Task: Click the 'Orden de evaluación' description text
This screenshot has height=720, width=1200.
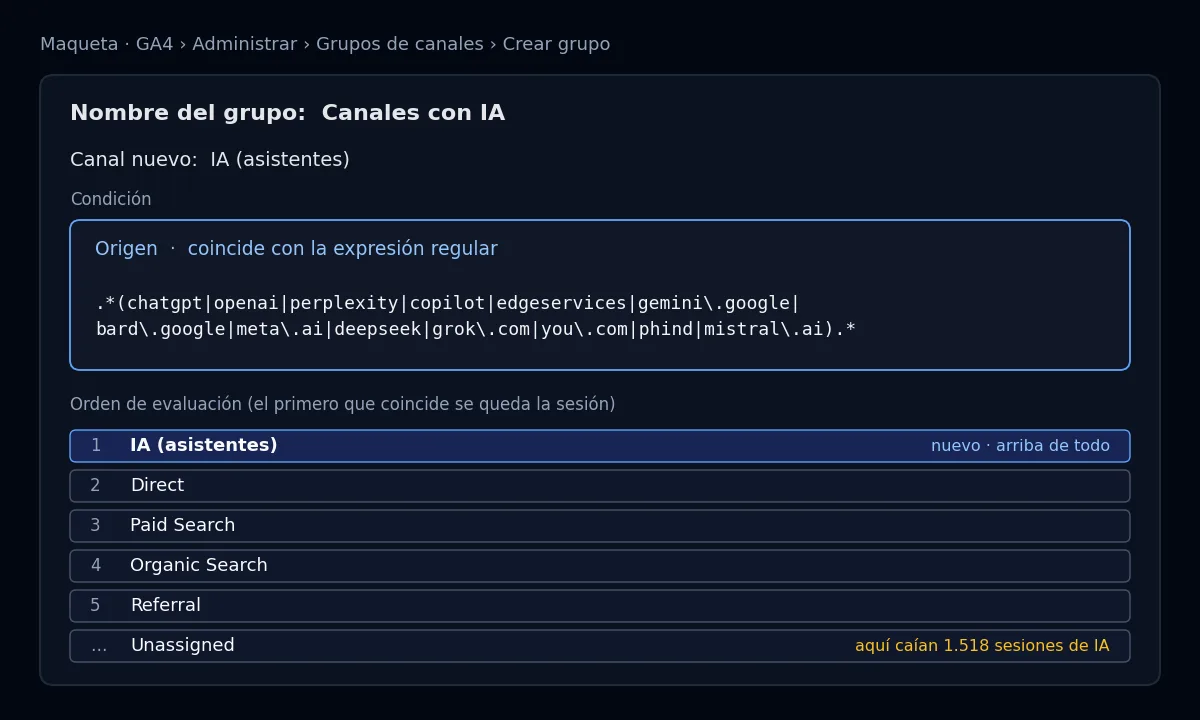Action: pyautogui.click(x=343, y=404)
